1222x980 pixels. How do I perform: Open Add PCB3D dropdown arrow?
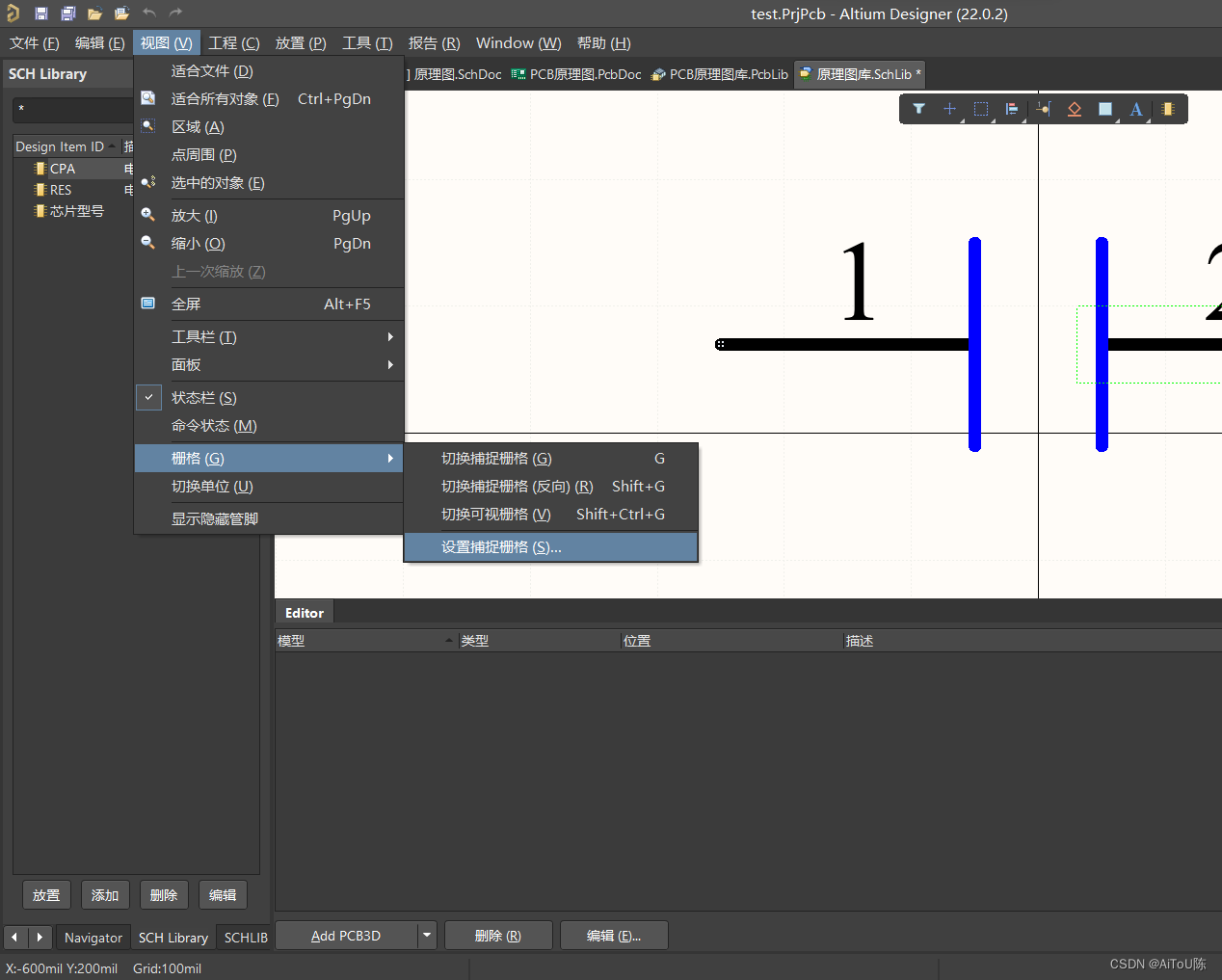[x=427, y=936]
